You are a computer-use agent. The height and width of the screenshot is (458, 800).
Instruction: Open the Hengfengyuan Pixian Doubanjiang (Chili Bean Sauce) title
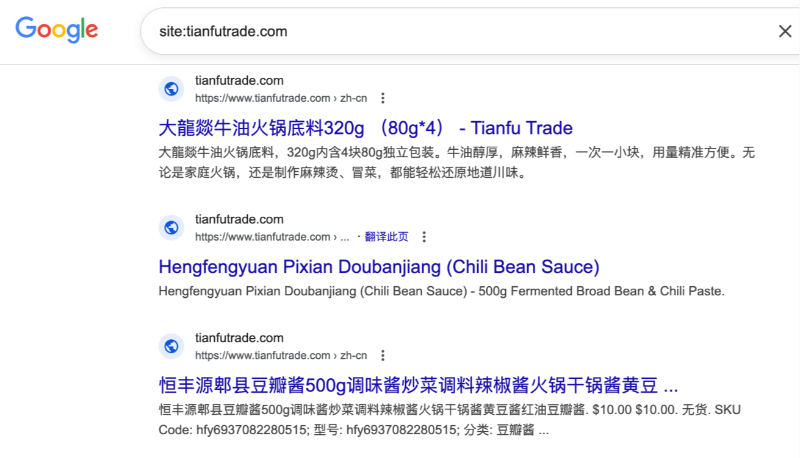(378, 267)
